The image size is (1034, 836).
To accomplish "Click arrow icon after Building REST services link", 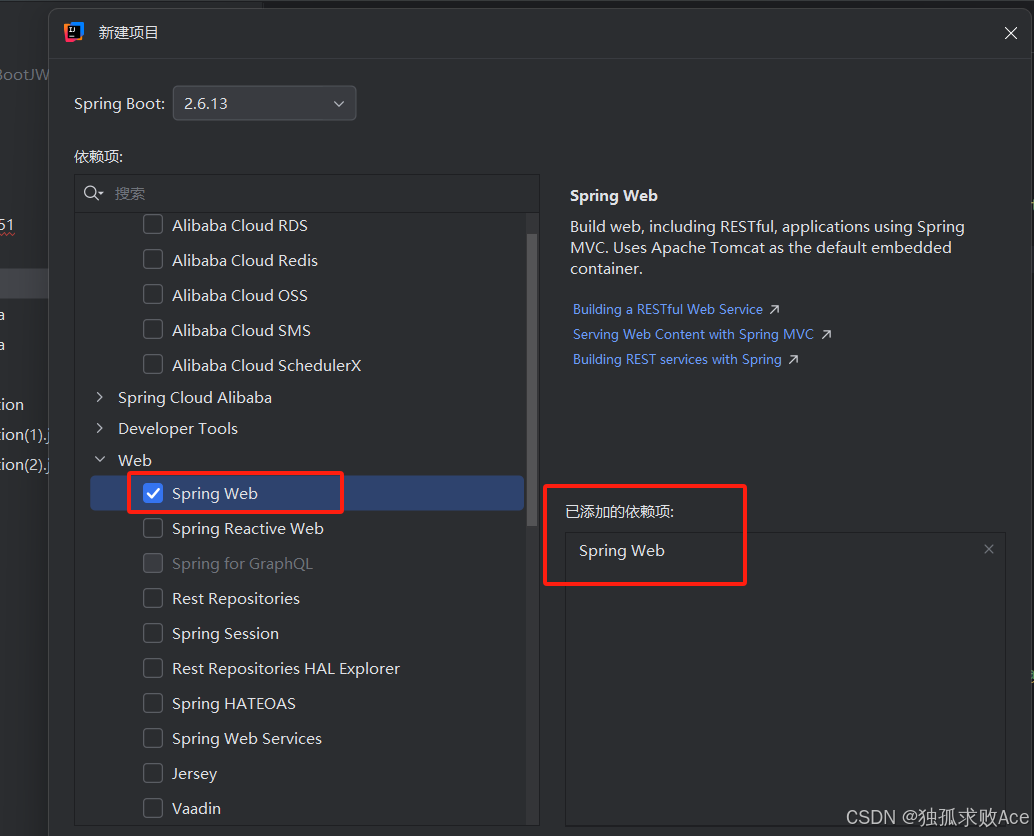I will [x=794, y=359].
